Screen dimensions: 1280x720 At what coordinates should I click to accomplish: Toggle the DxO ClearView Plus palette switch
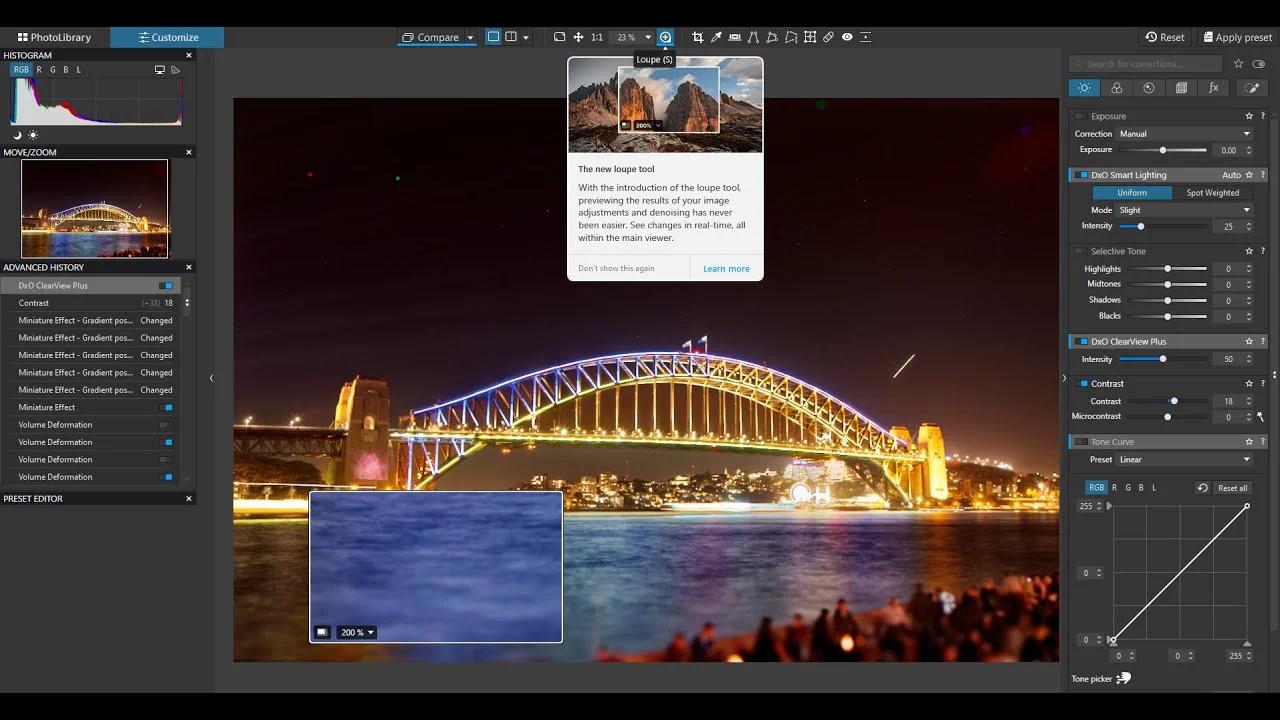[x=1081, y=341]
